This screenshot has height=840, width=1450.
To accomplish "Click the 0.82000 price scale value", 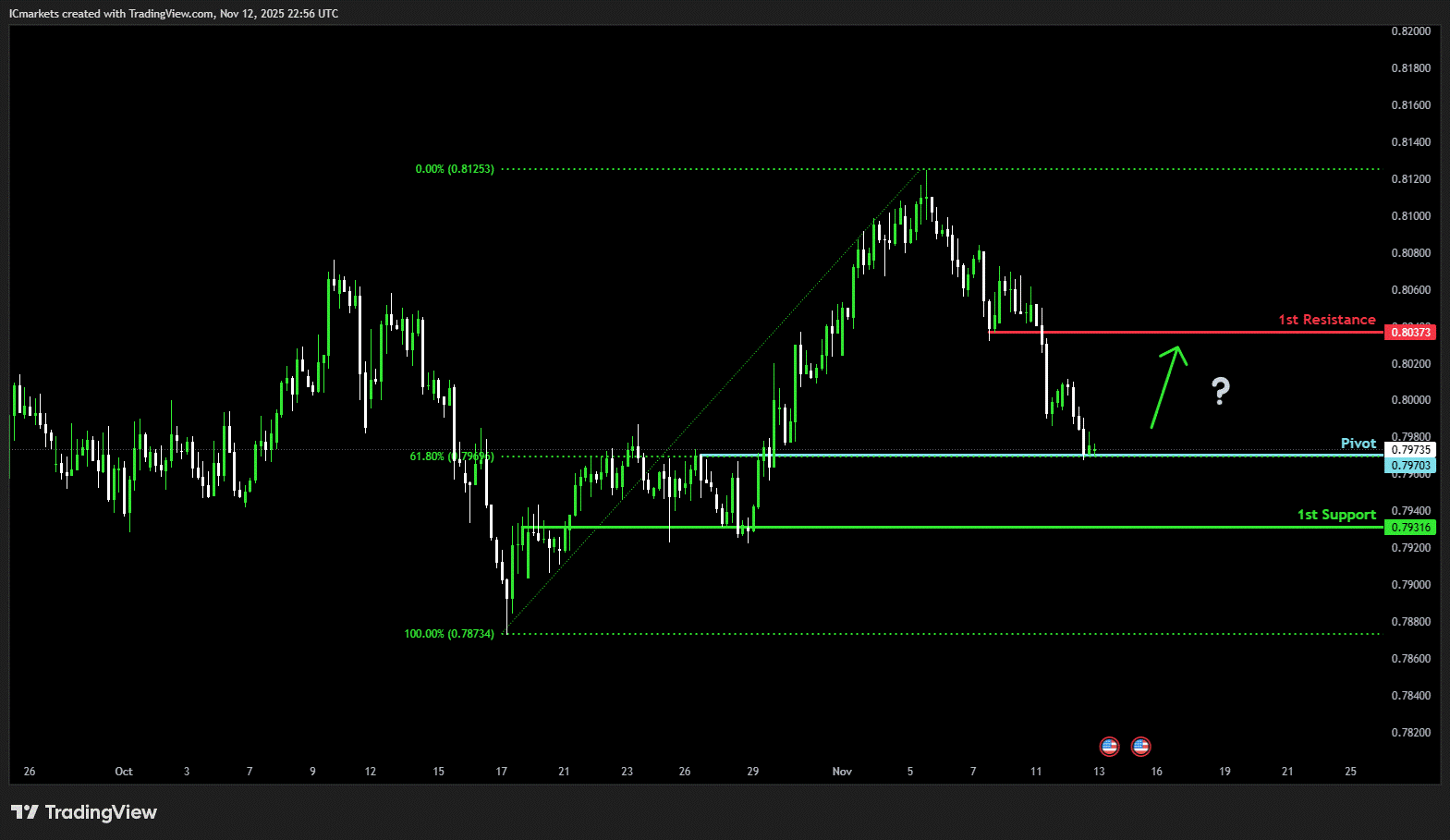I will pos(1410,31).
